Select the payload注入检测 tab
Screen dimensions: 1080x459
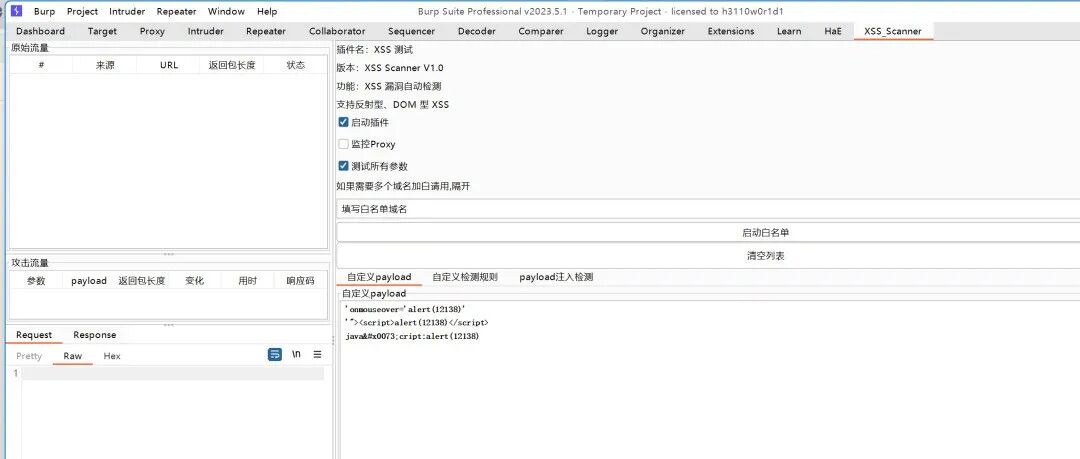[x=556, y=277]
